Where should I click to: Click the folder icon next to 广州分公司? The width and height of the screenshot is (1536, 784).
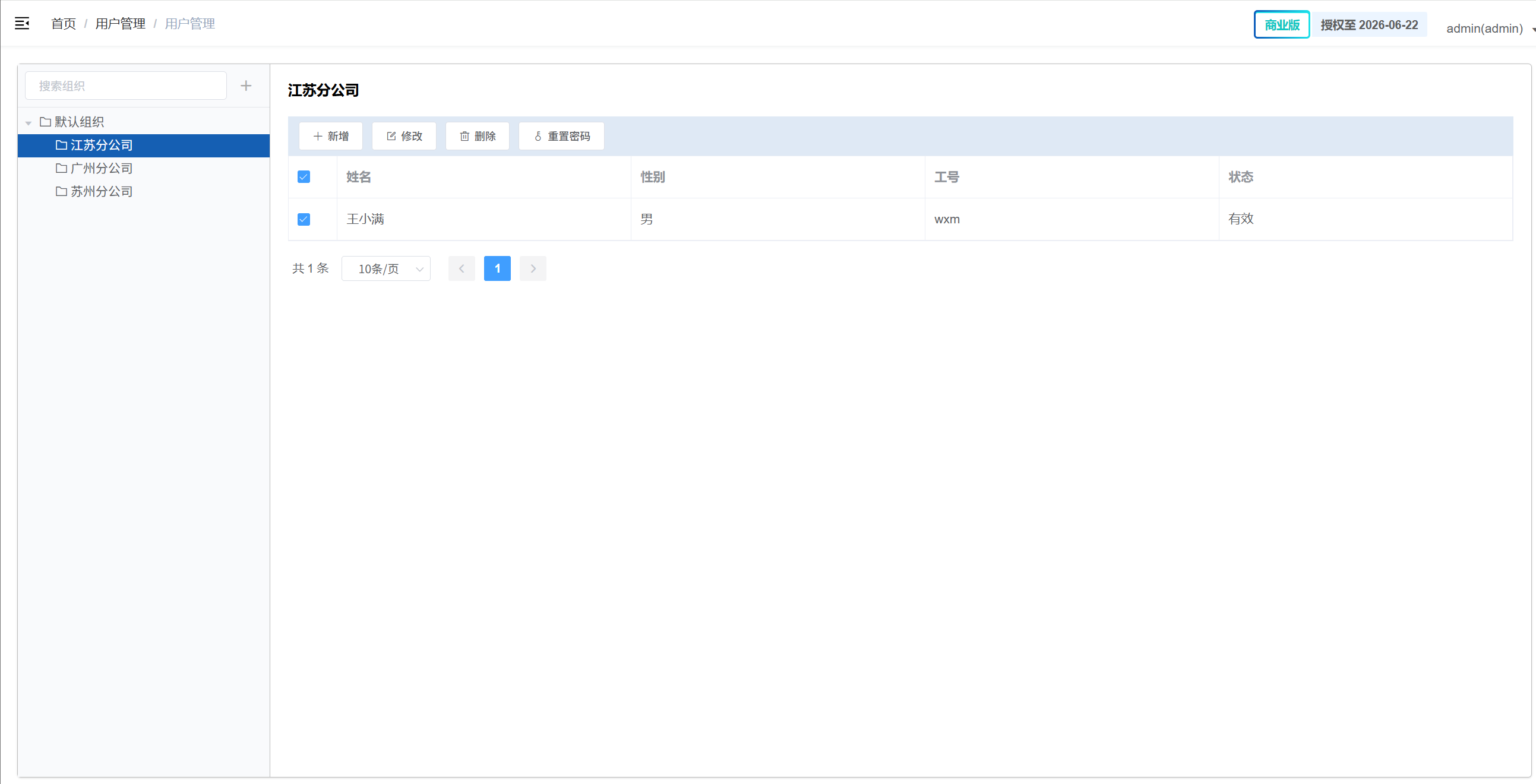(x=61, y=169)
